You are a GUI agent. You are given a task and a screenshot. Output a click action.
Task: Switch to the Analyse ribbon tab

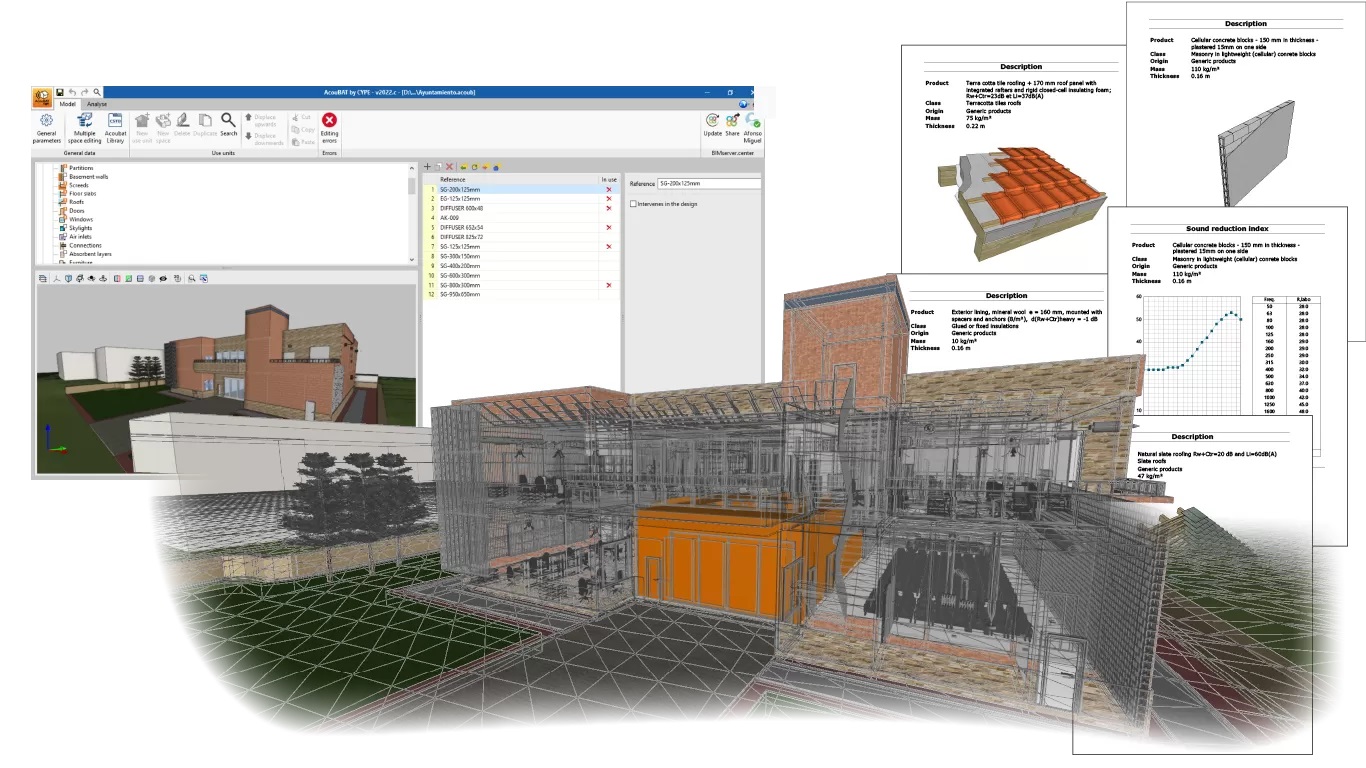point(97,104)
